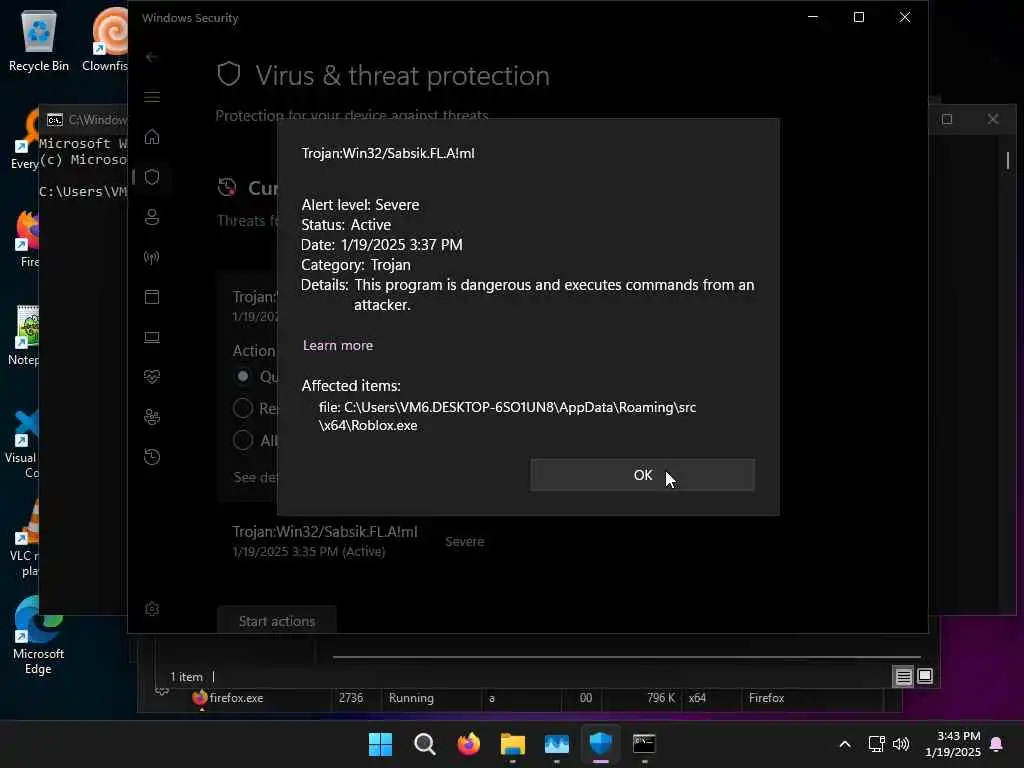This screenshot has width=1024, height=768.
Task: Select the Allow on device radio option
Action: click(243, 440)
